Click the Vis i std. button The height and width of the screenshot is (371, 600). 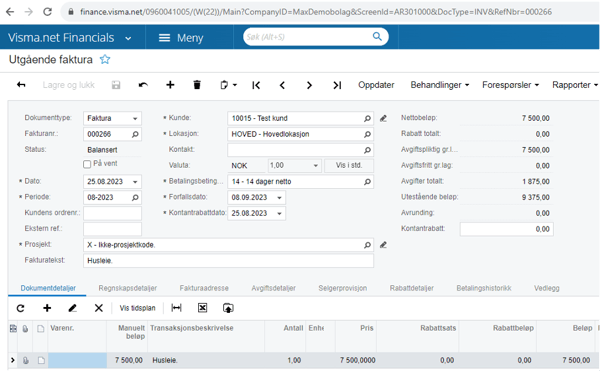pyautogui.click(x=349, y=166)
